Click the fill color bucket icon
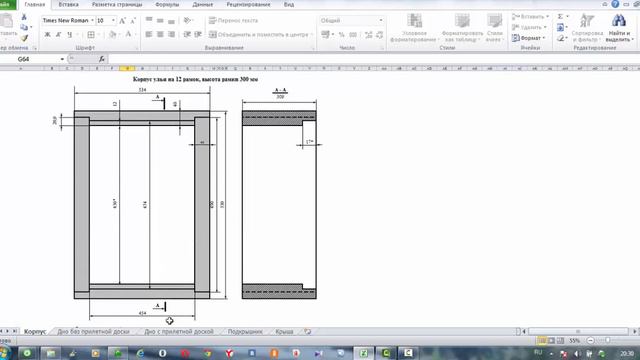The height and width of the screenshot is (360, 640). 113,35
